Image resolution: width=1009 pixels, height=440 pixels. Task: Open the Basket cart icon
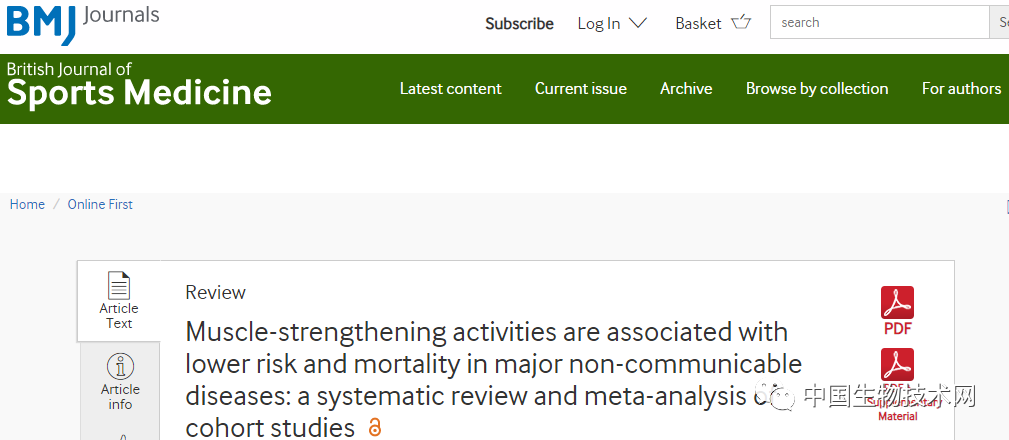click(x=741, y=23)
